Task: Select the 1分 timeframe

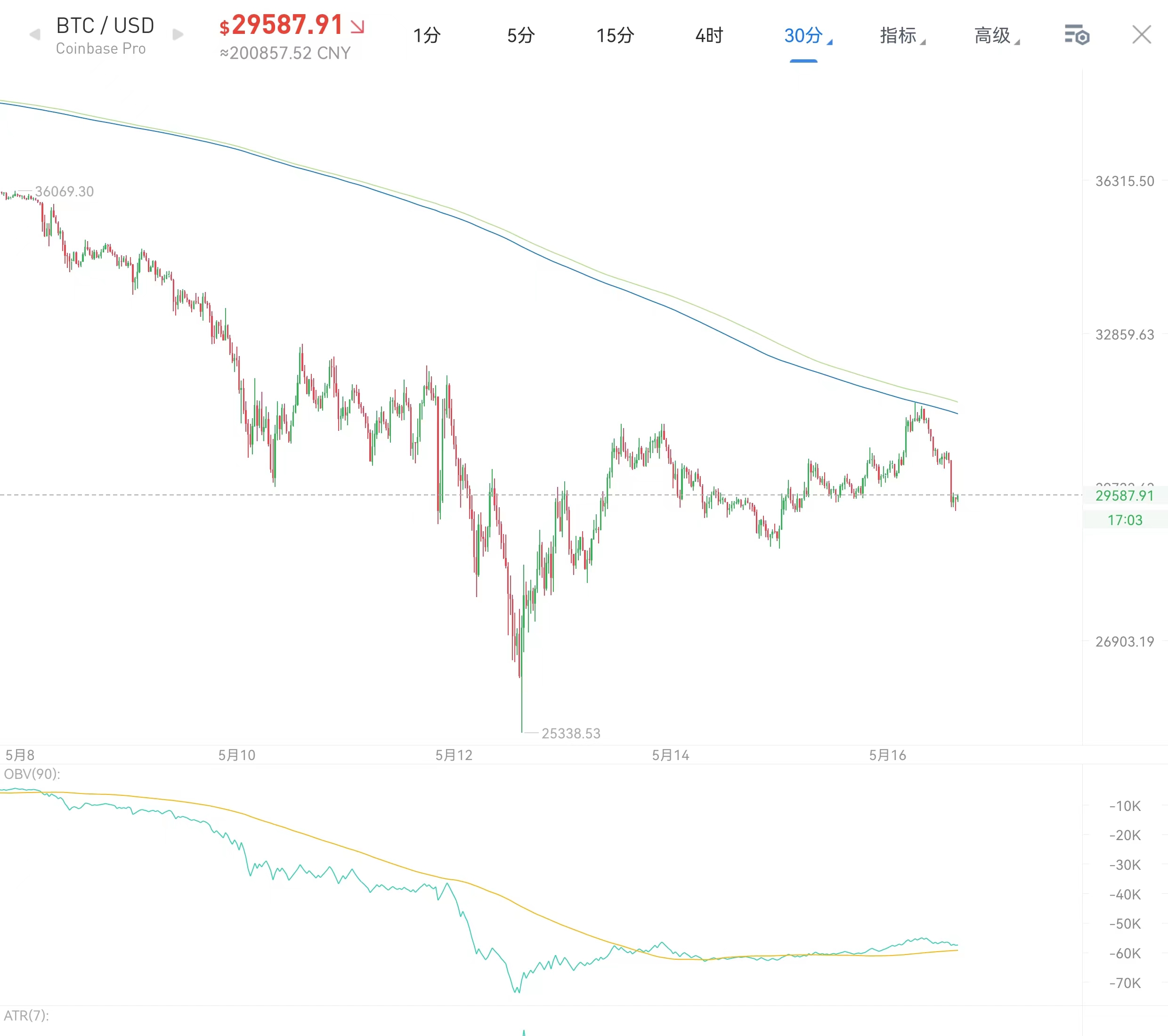Action: (427, 35)
